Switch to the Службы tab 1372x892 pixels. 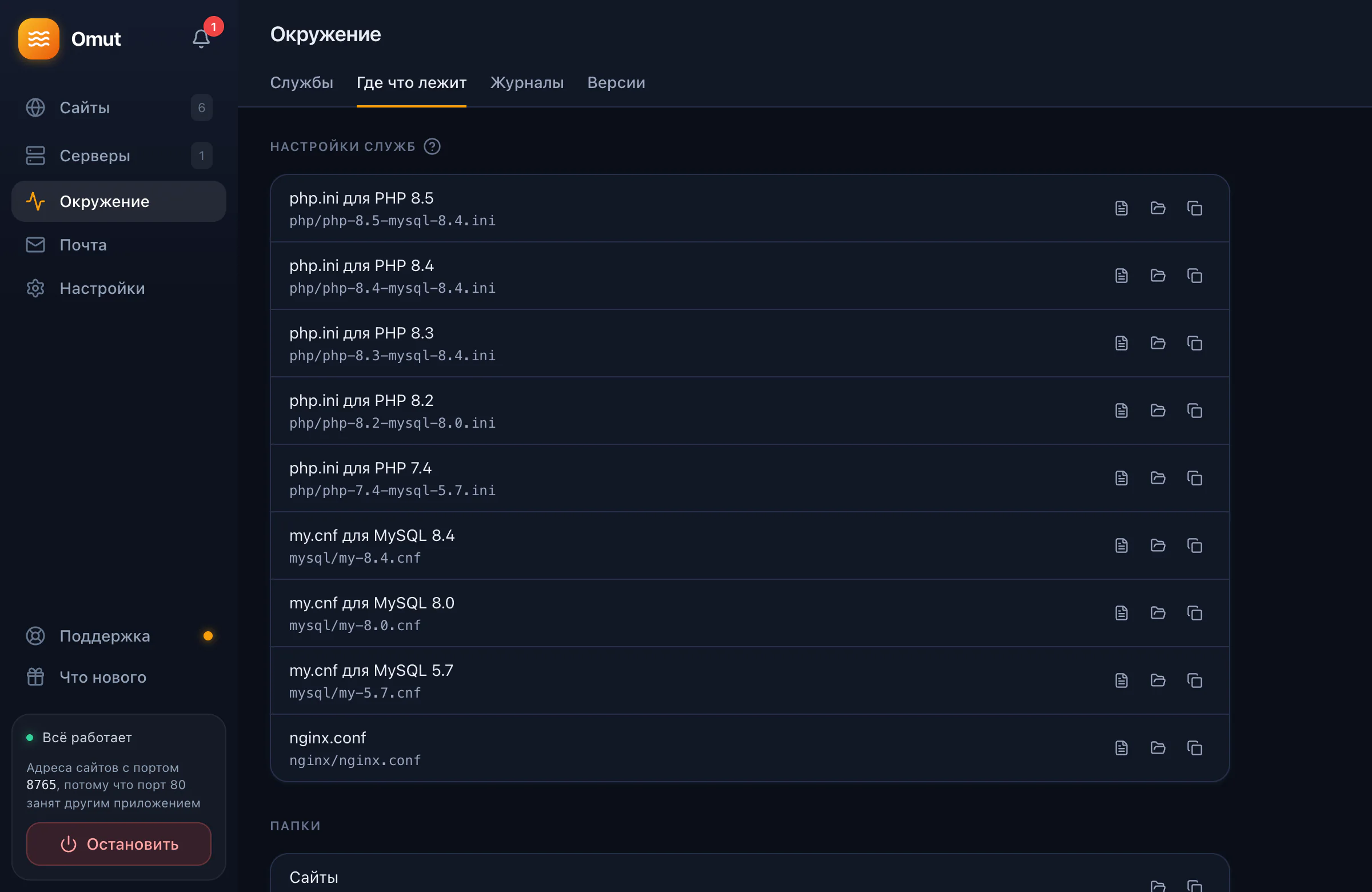(x=301, y=82)
